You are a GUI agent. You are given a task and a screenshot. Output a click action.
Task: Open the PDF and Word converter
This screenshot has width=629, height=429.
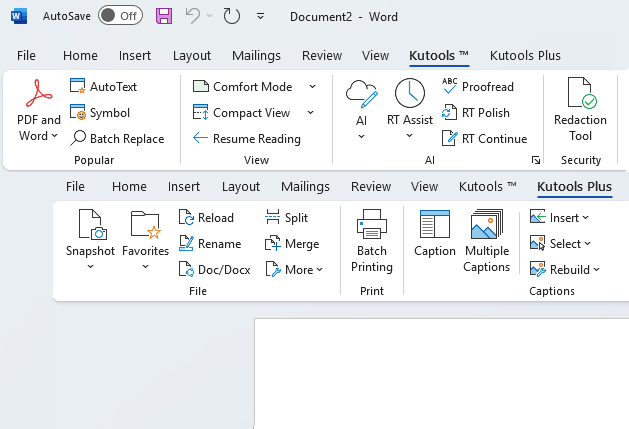39,110
